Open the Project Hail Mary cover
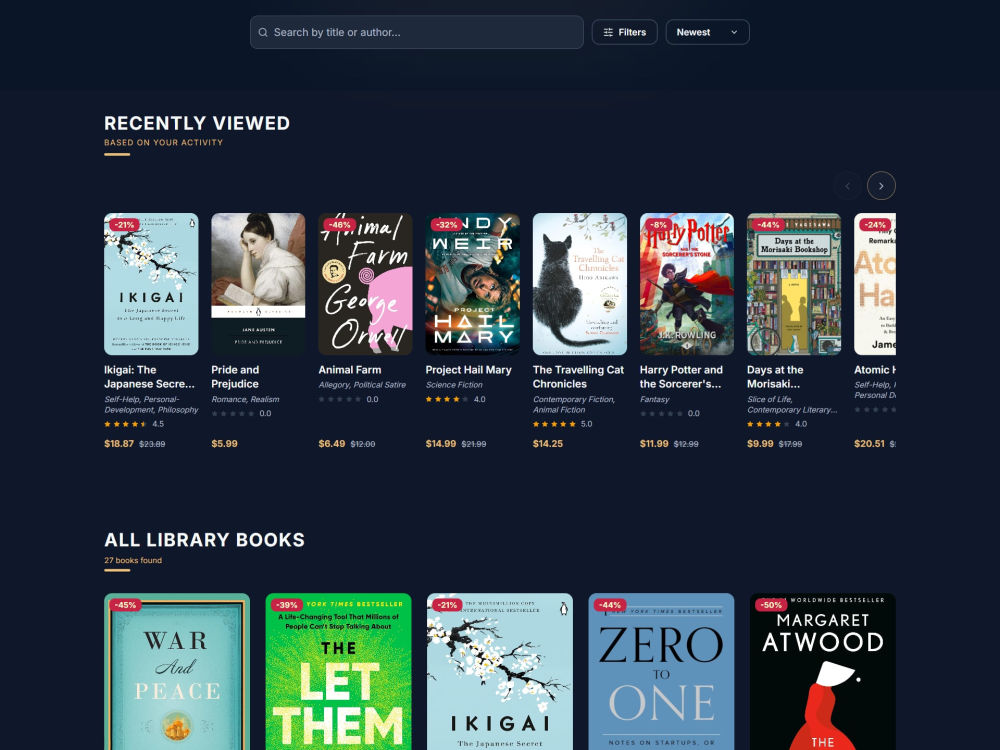 pyautogui.click(x=473, y=284)
